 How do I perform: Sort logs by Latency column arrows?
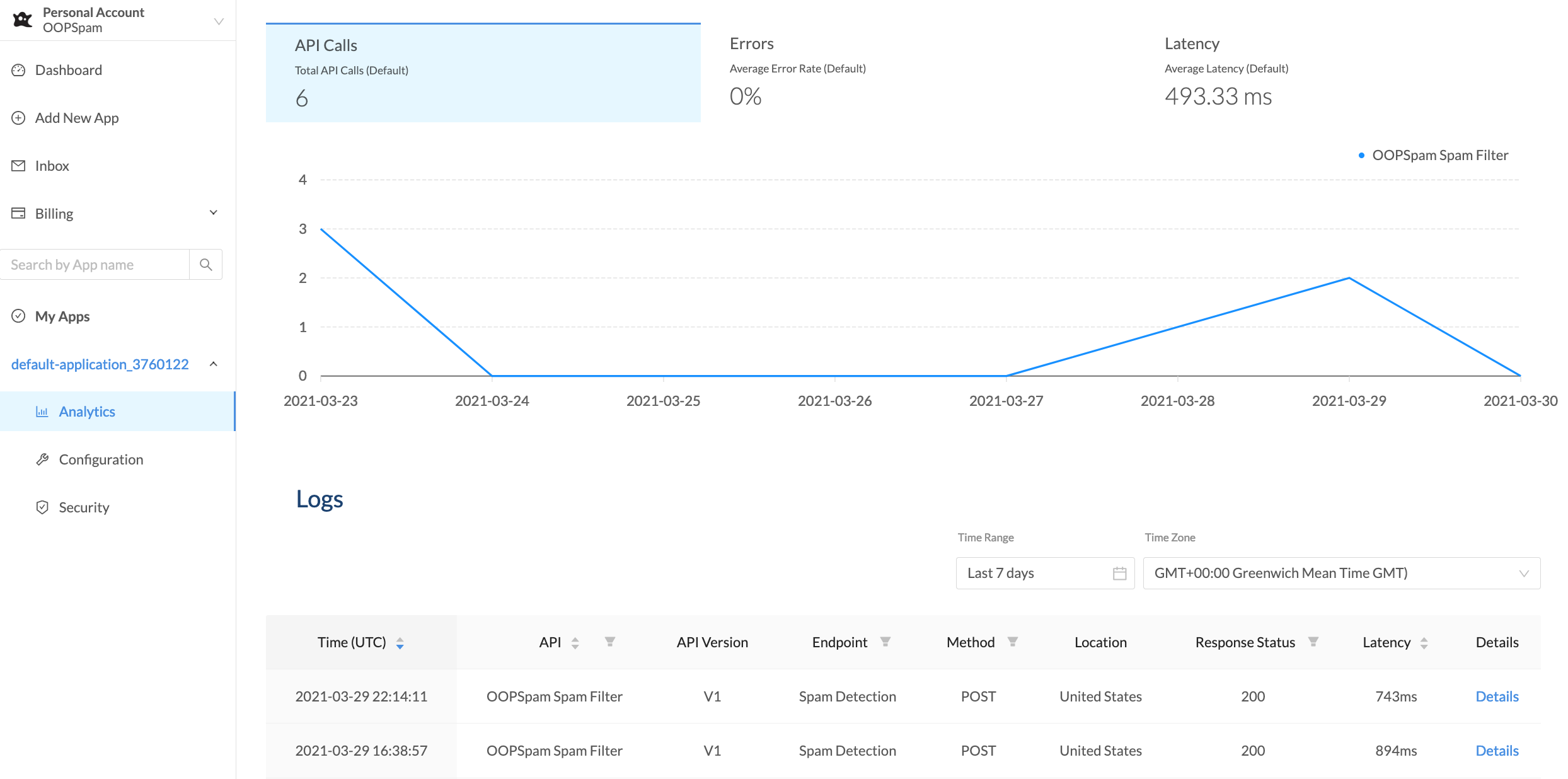pos(1424,643)
